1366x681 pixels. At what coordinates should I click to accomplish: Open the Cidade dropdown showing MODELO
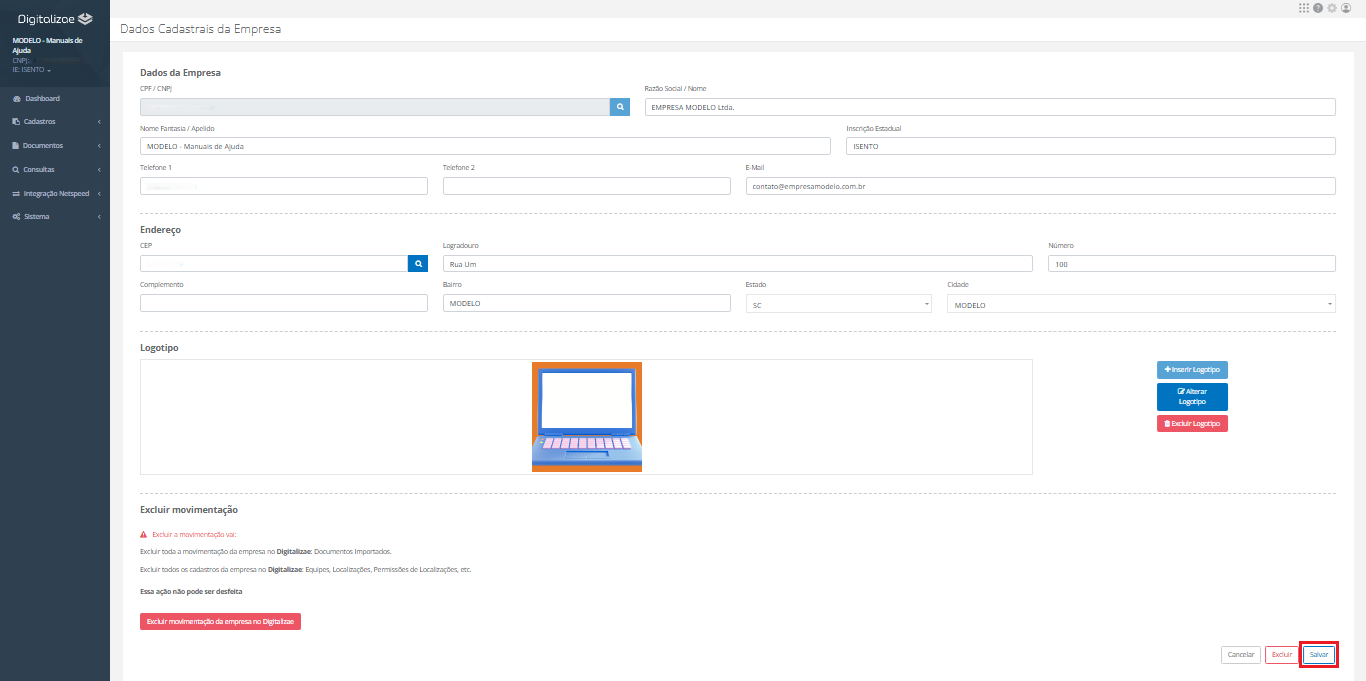coord(1141,304)
